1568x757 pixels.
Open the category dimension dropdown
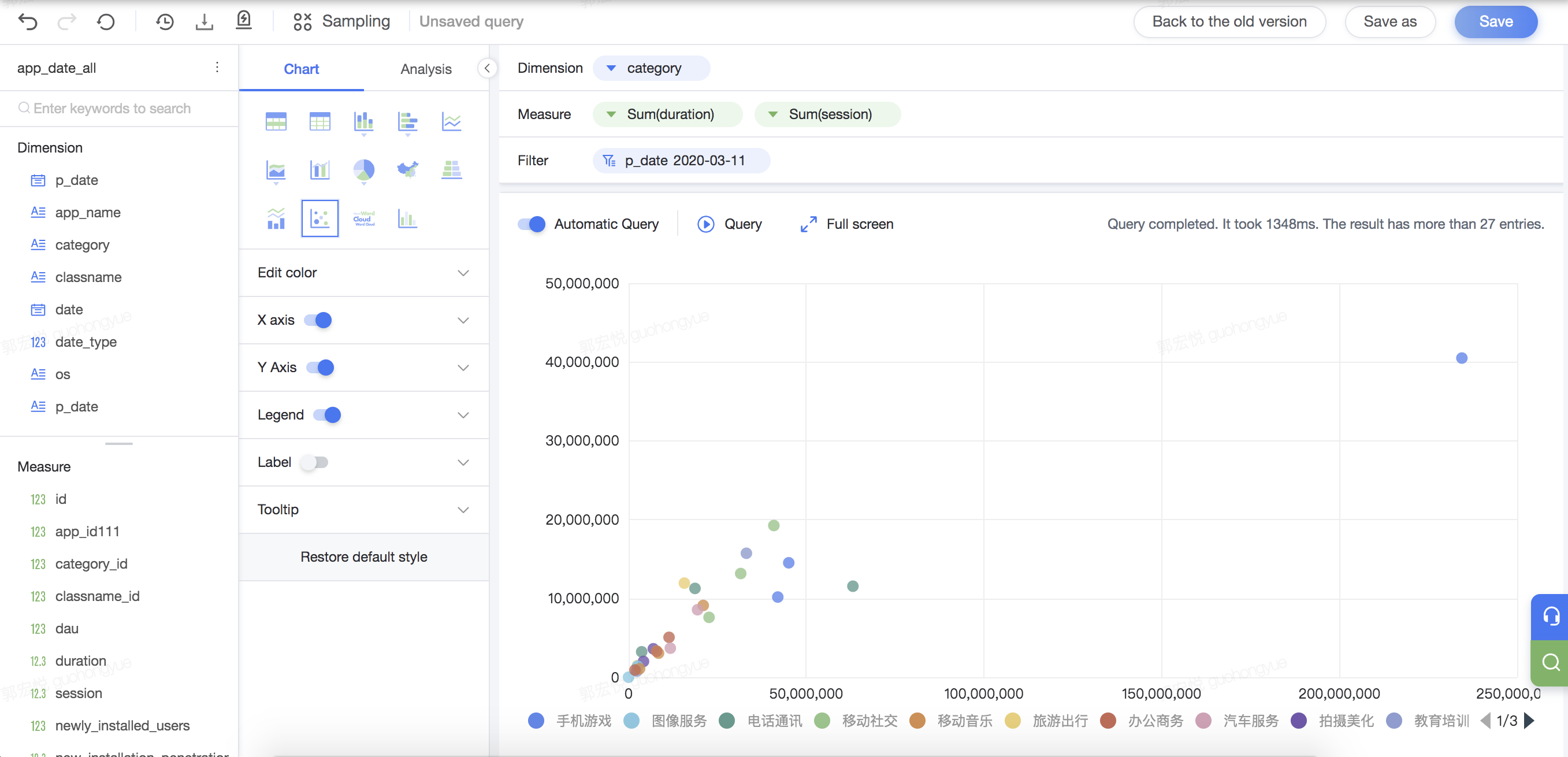pyautogui.click(x=611, y=68)
